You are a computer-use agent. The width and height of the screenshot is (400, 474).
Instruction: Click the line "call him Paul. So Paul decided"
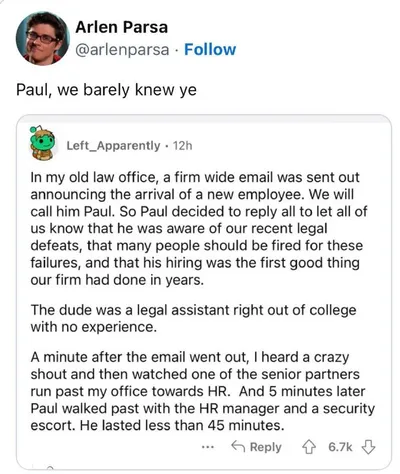199,212
